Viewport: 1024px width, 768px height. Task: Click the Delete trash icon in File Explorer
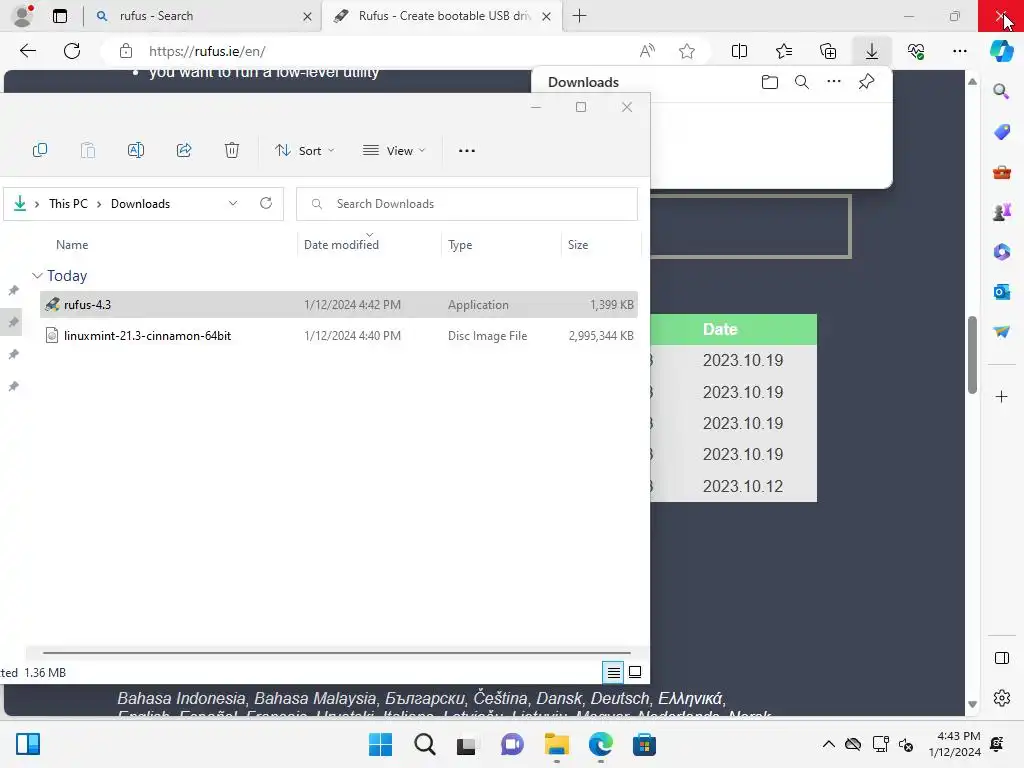click(x=232, y=150)
